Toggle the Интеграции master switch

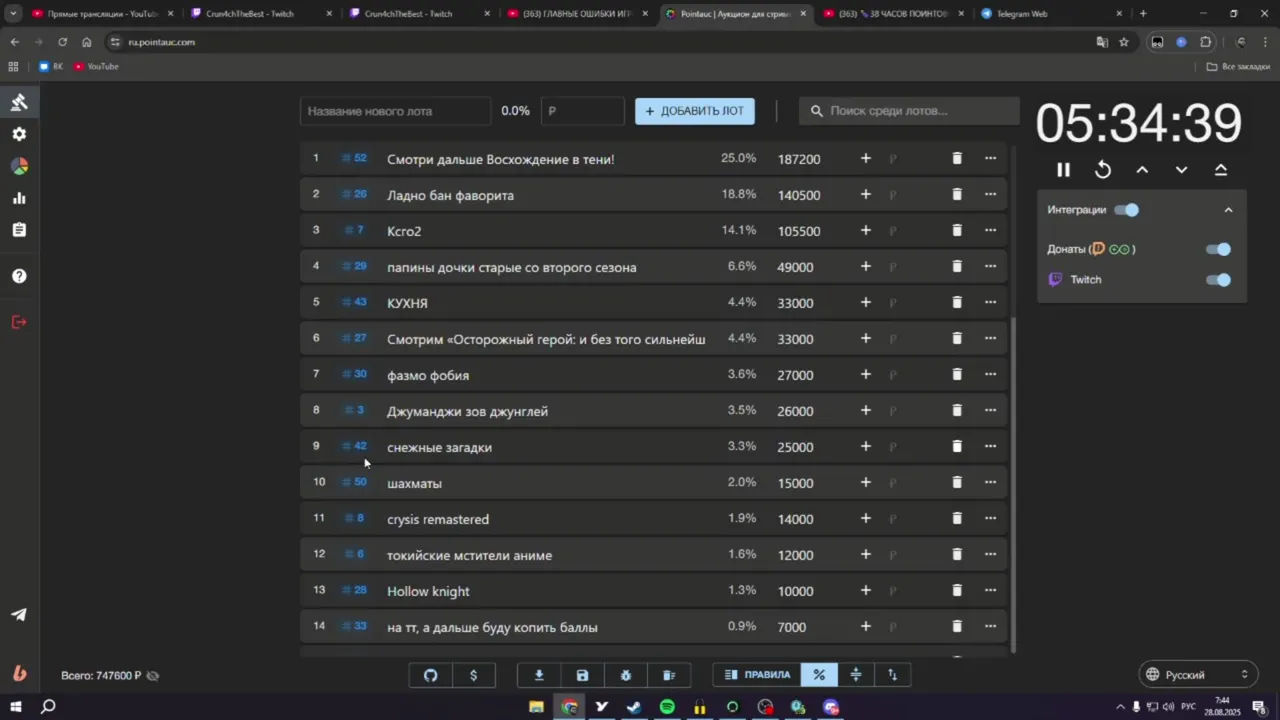[1126, 210]
